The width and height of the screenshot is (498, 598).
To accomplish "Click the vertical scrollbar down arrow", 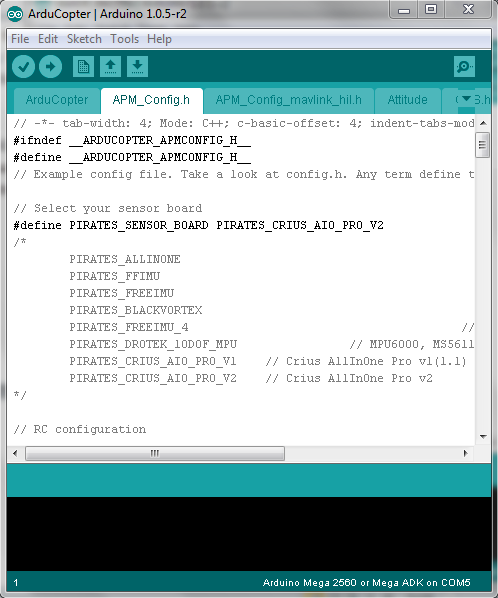I will click(x=483, y=437).
